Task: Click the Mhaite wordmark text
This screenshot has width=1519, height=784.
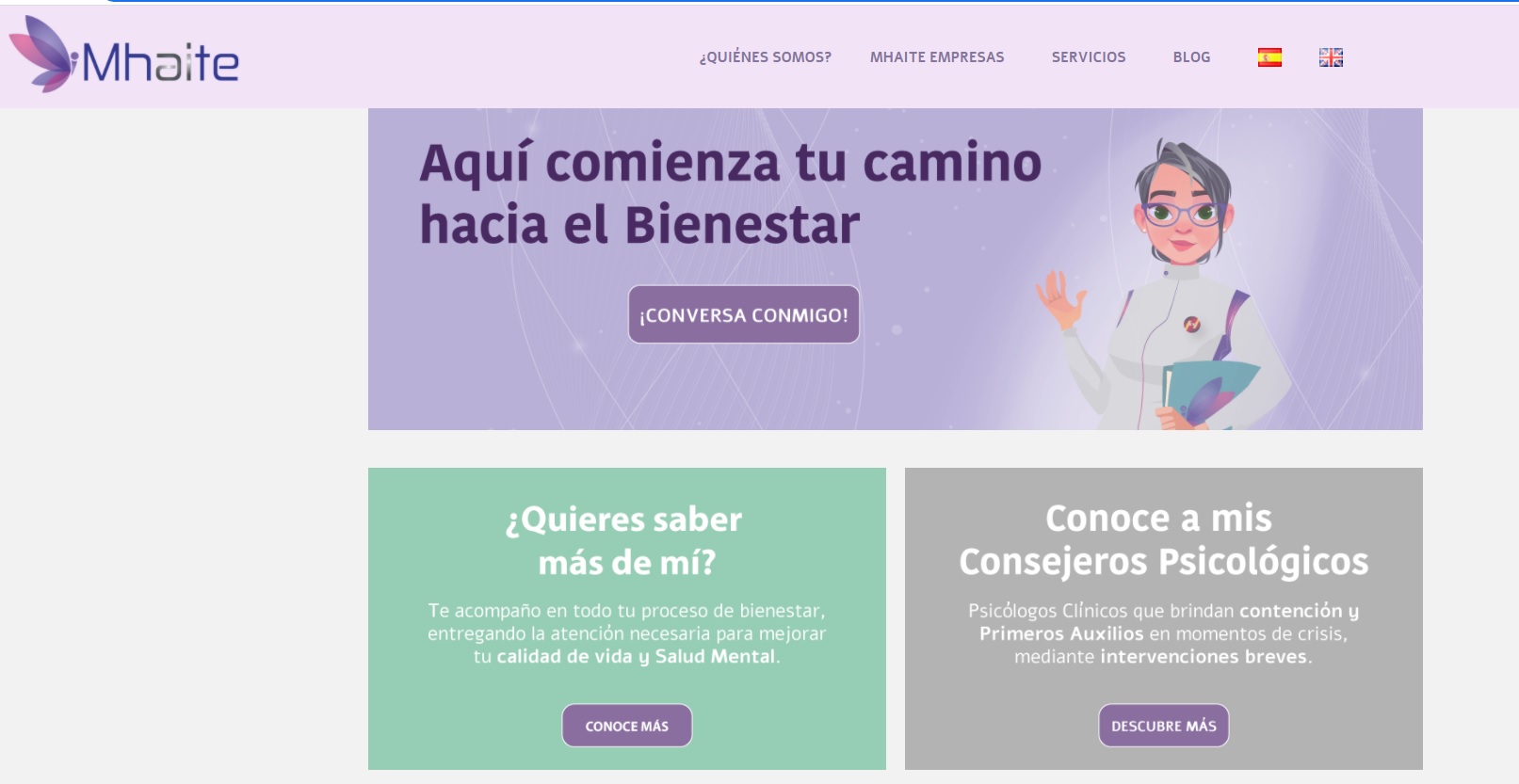Action: pyautogui.click(x=160, y=63)
